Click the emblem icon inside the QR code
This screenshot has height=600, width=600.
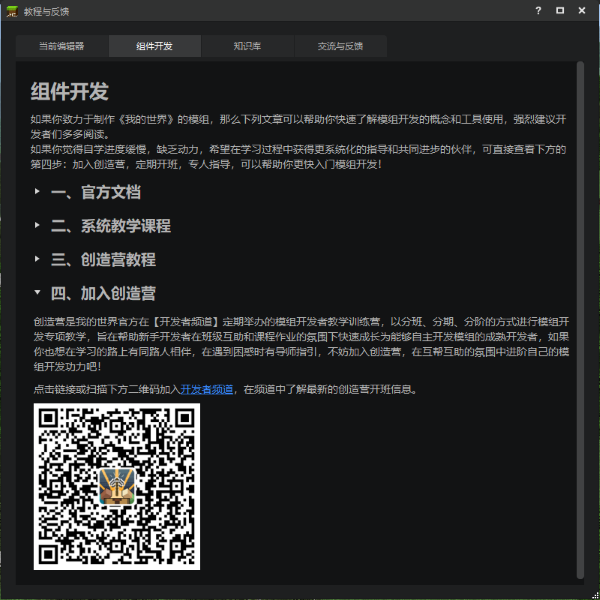[117, 486]
